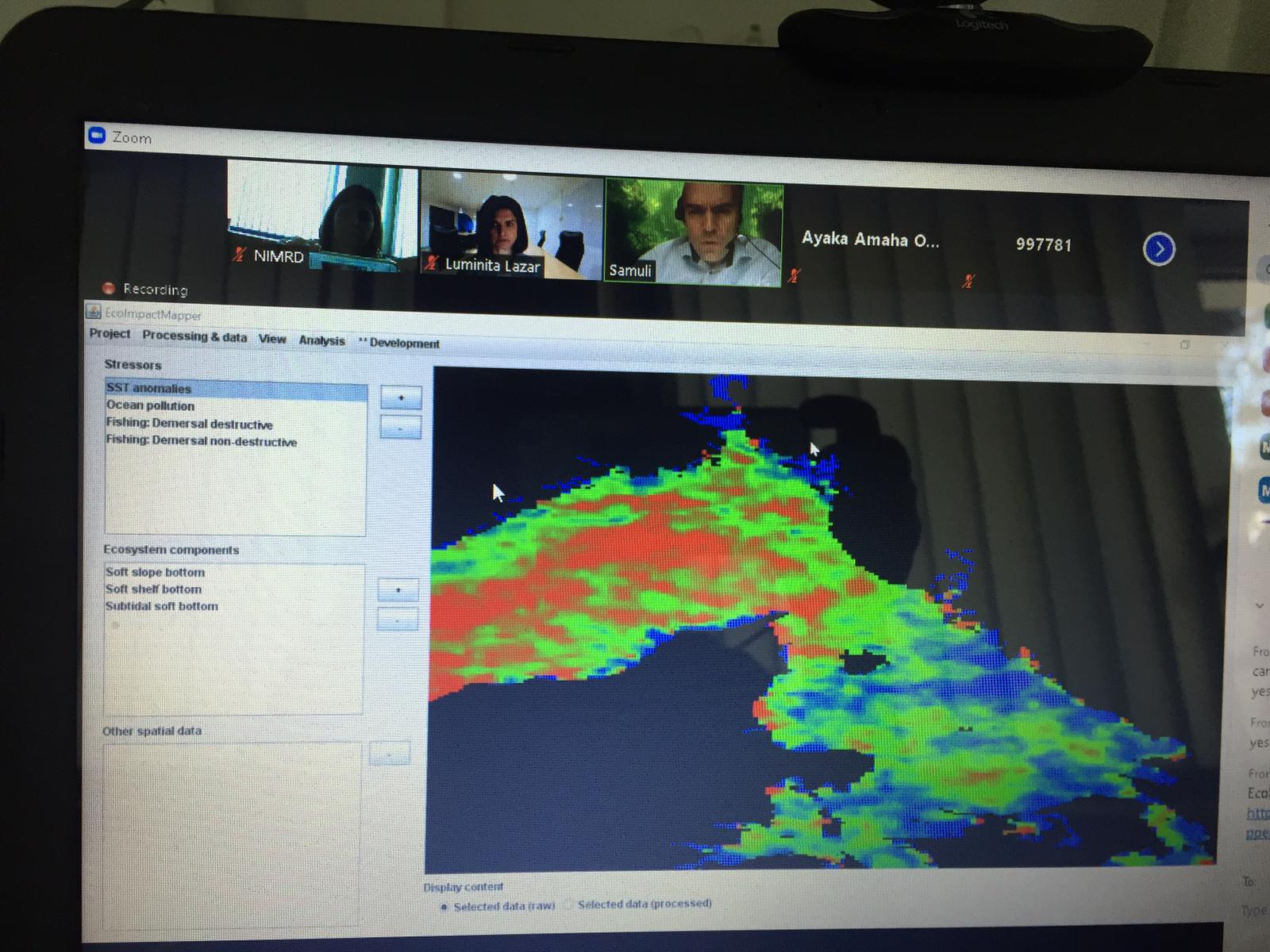Image resolution: width=1270 pixels, height=952 pixels.
Task: Click the restore window icon of EcoImpactMapper
Action: [1185, 344]
